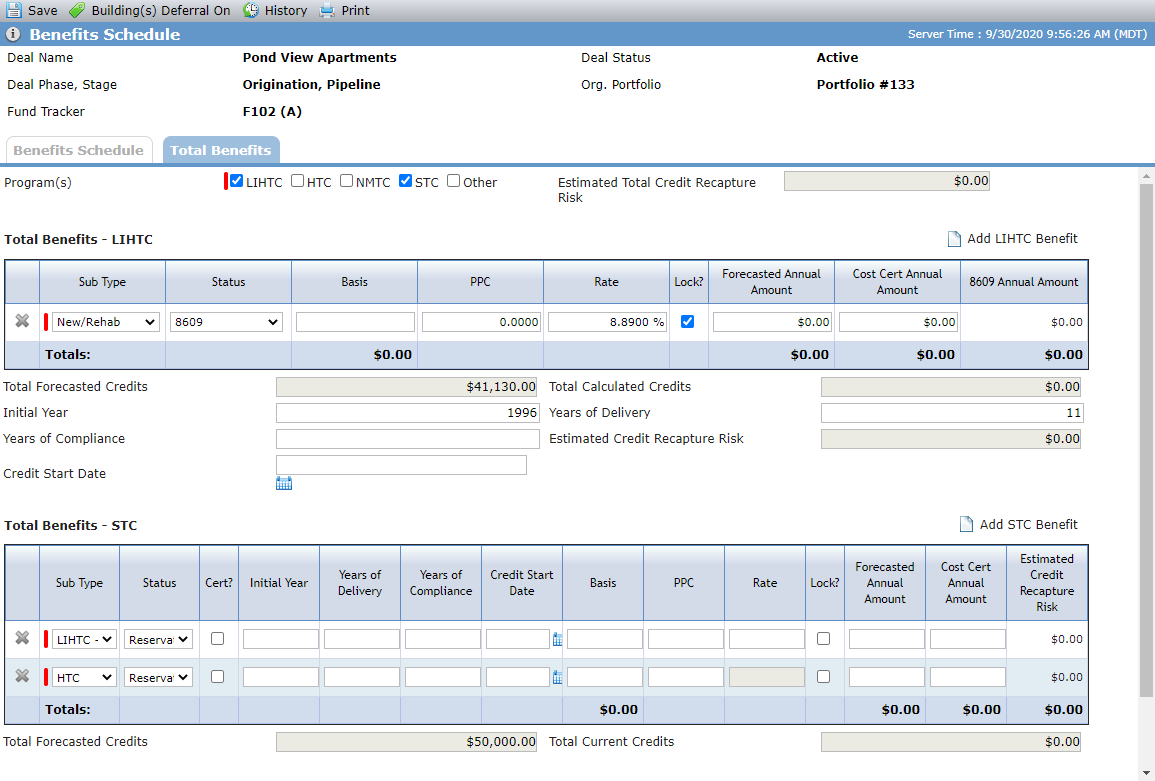Click Years of Delivery field in HTC STC row

tap(362, 677)
